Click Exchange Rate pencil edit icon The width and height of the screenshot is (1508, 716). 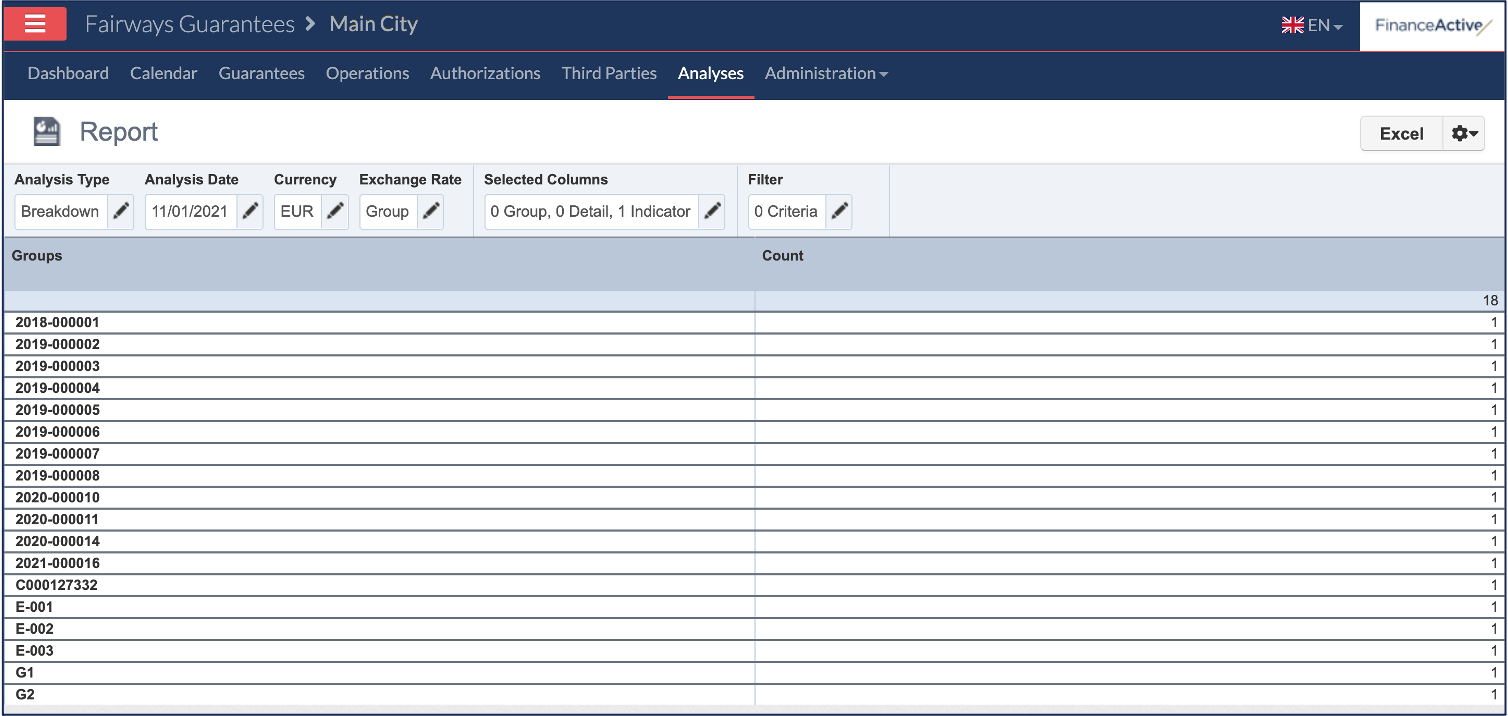[x=430, y=212]
